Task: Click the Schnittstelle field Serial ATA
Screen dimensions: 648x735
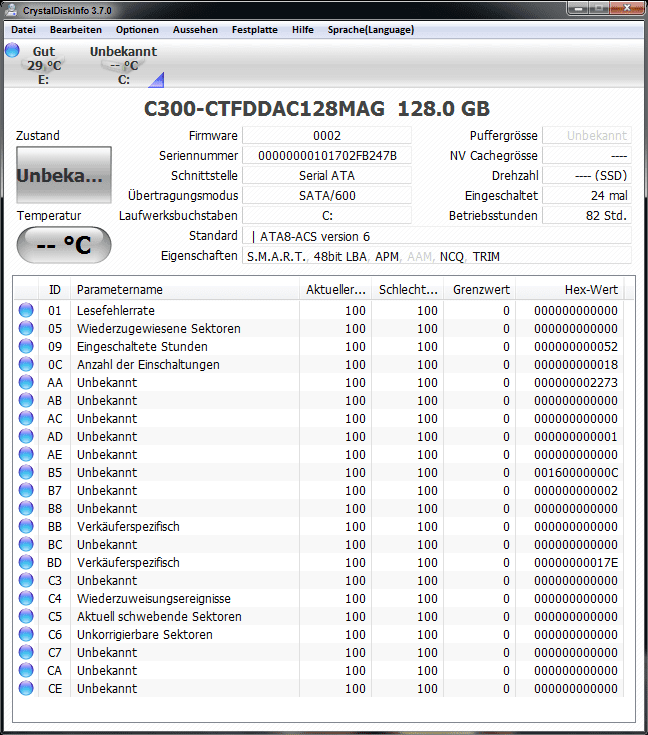Action: click(327, 175)
